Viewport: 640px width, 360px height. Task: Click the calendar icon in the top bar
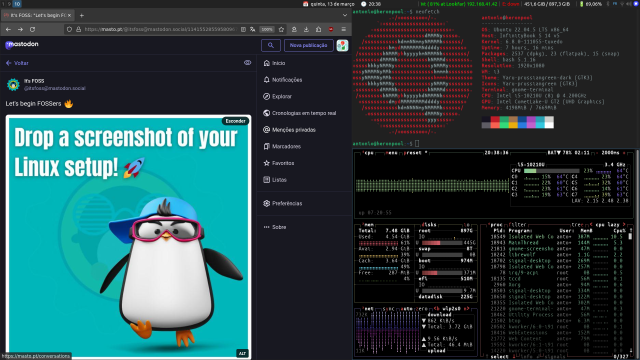[x=305, y=4]
